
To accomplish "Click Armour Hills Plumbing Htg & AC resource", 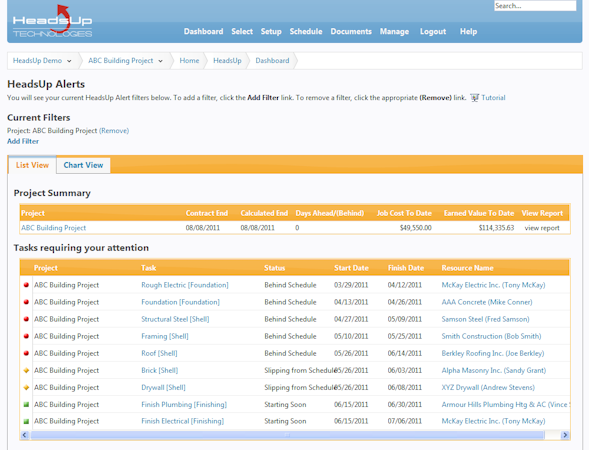I will pos(505,405).
